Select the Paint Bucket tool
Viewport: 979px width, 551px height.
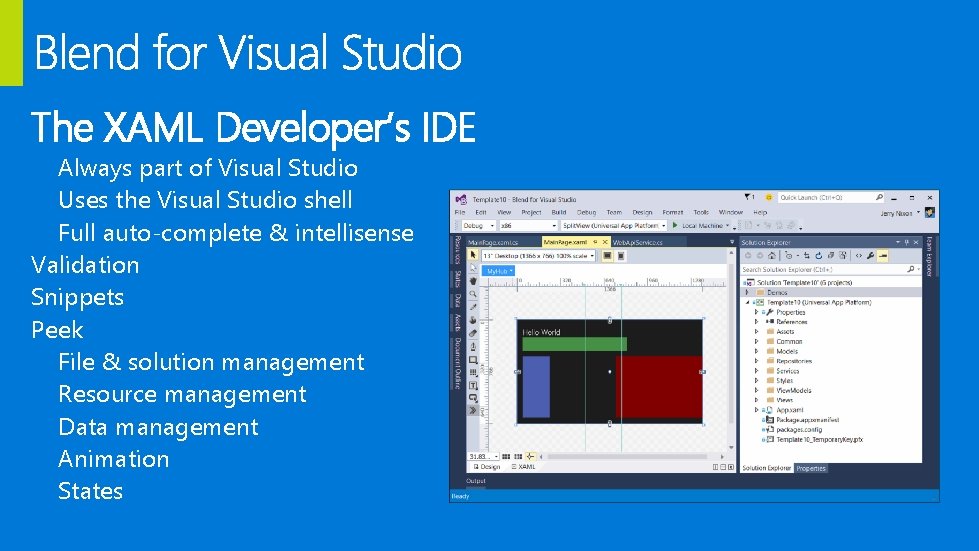tap(473, 320)
